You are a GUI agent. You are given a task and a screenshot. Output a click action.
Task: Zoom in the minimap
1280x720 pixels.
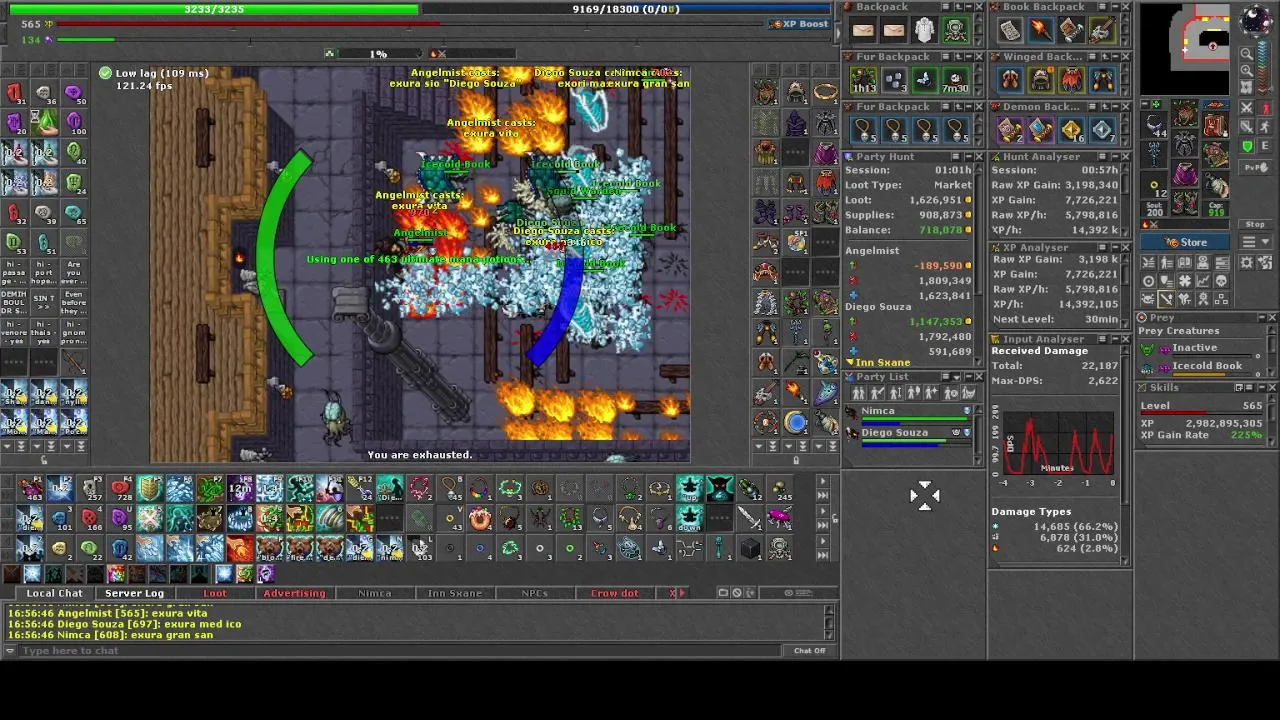(x=1246, y=70)
